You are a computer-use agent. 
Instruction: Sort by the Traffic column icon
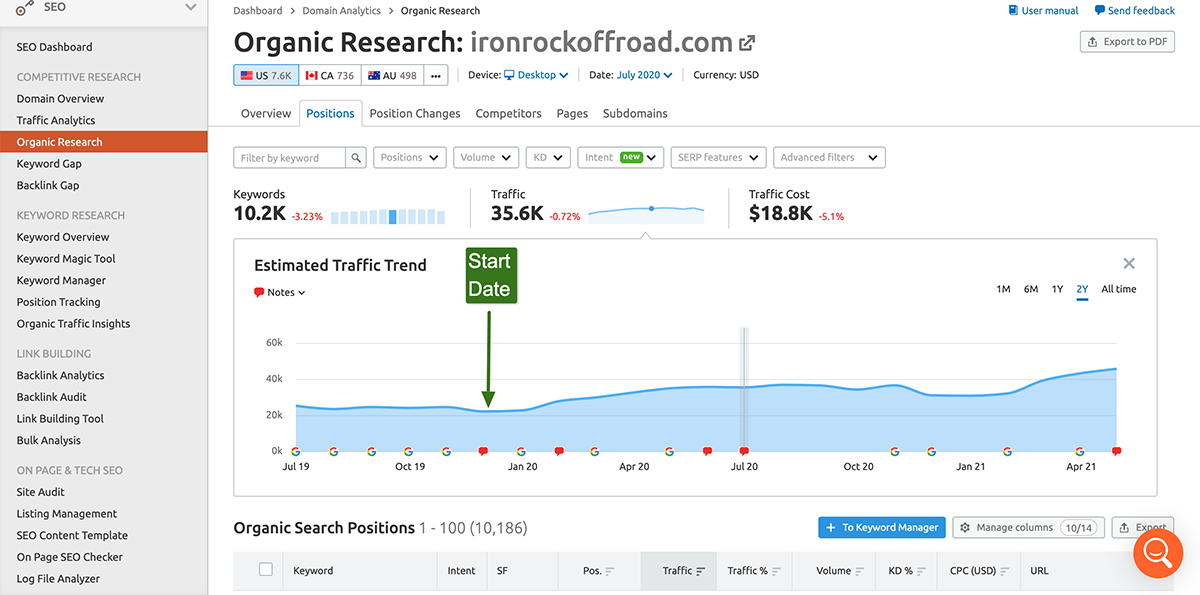tap(700, 571)
